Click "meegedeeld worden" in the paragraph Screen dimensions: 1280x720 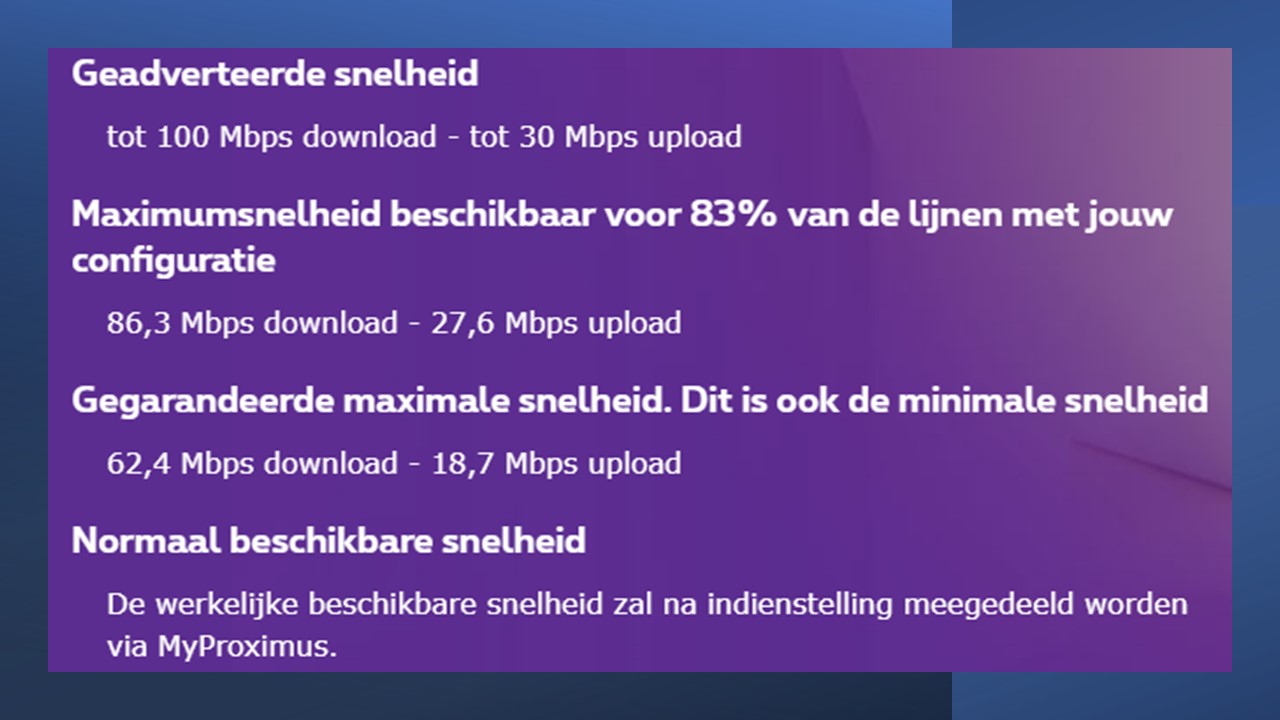pos(1046,605)
